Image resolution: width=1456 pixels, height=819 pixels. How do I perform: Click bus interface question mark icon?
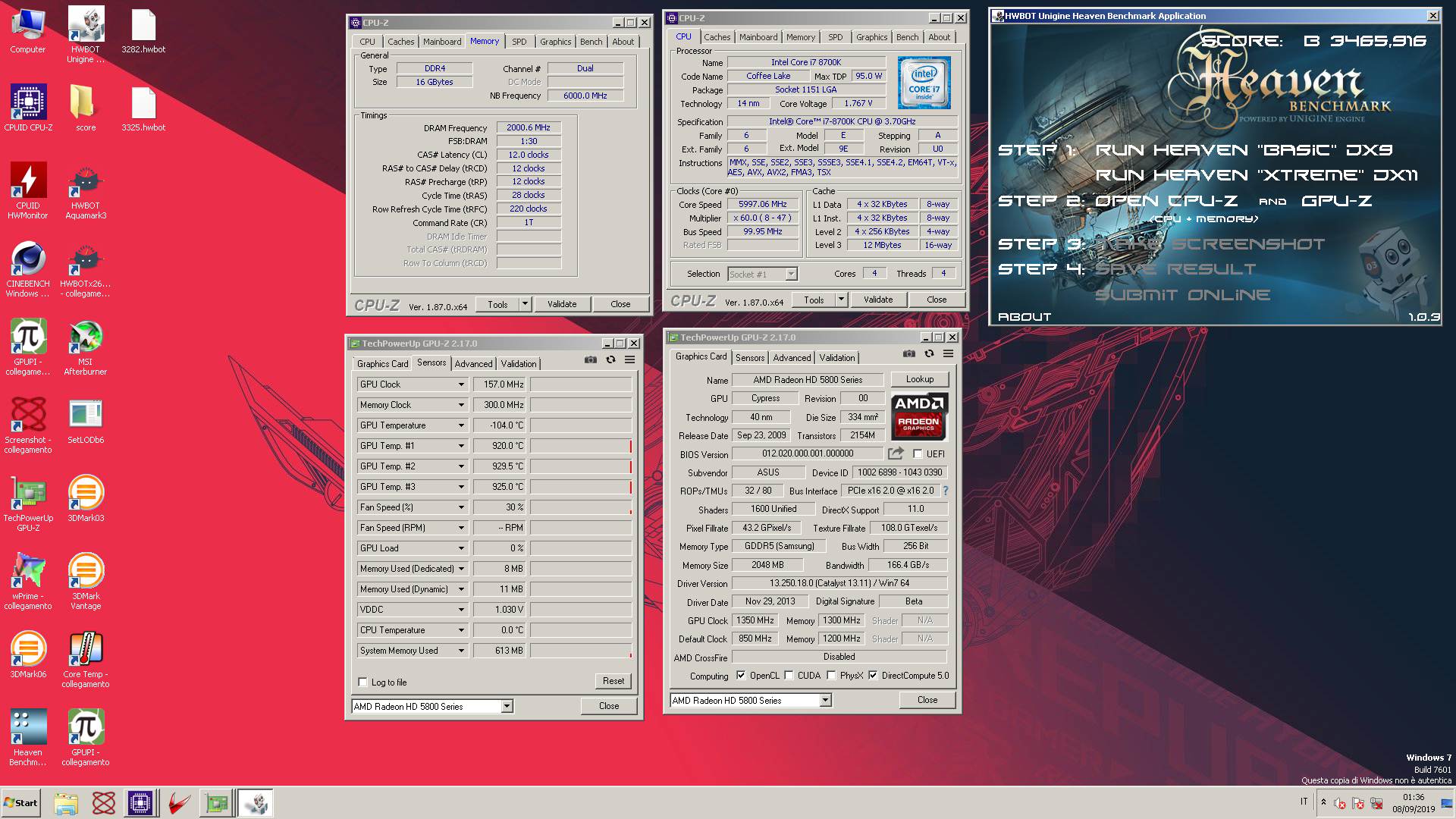click(946, 491)
